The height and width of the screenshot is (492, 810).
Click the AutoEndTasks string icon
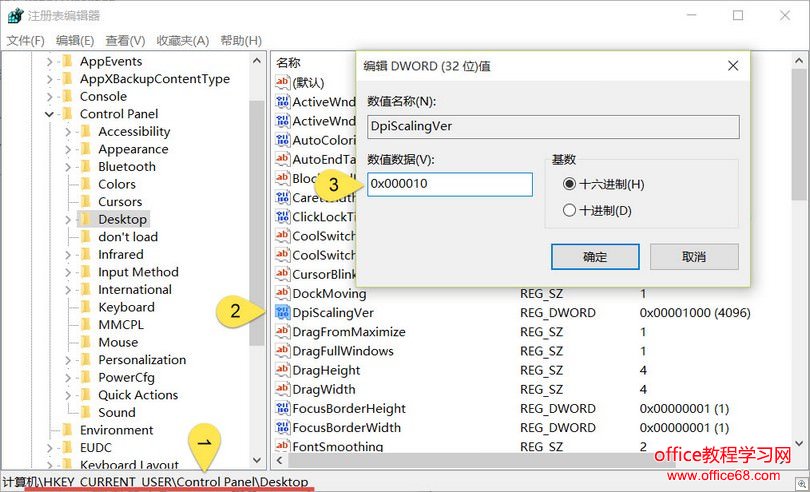(x=283, y=159)
